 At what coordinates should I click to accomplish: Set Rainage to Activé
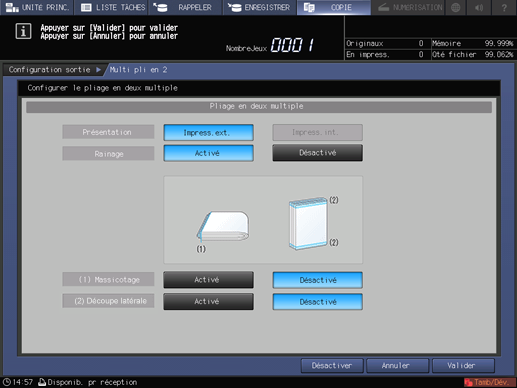(208, 153)
